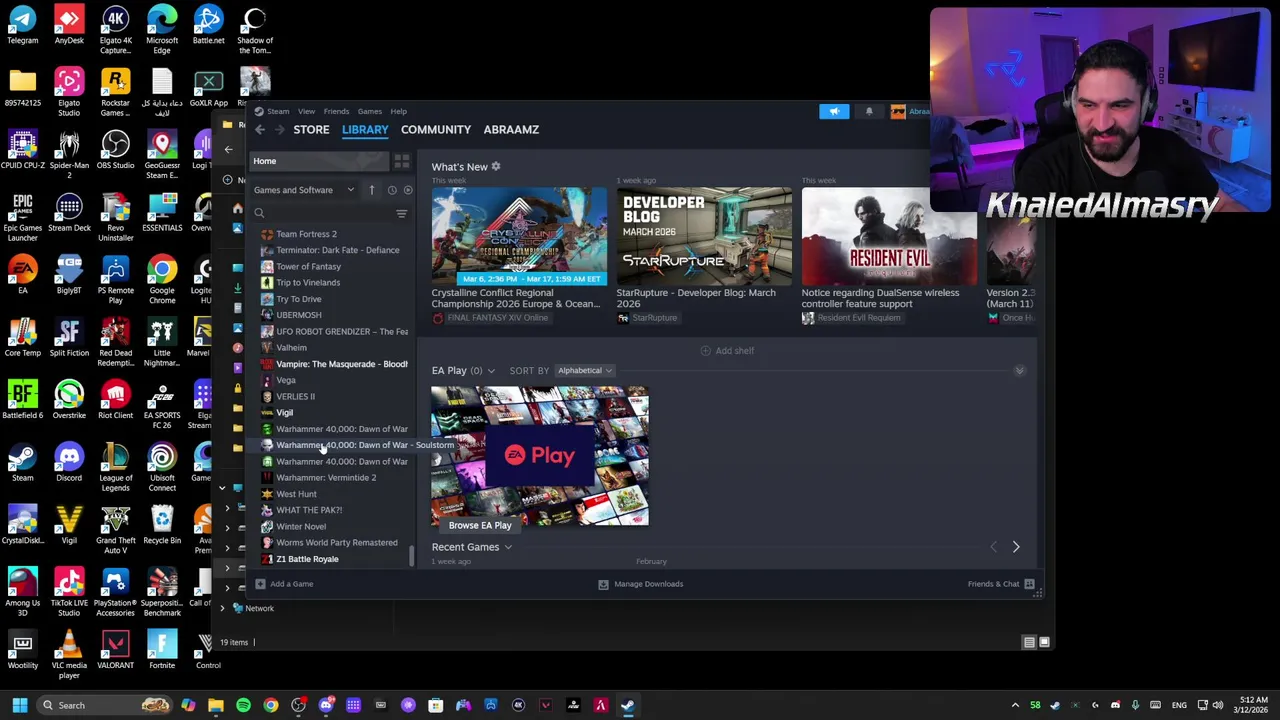Click Browse EA Play button
Screen dimensions: 1280x720
(480, 525)
